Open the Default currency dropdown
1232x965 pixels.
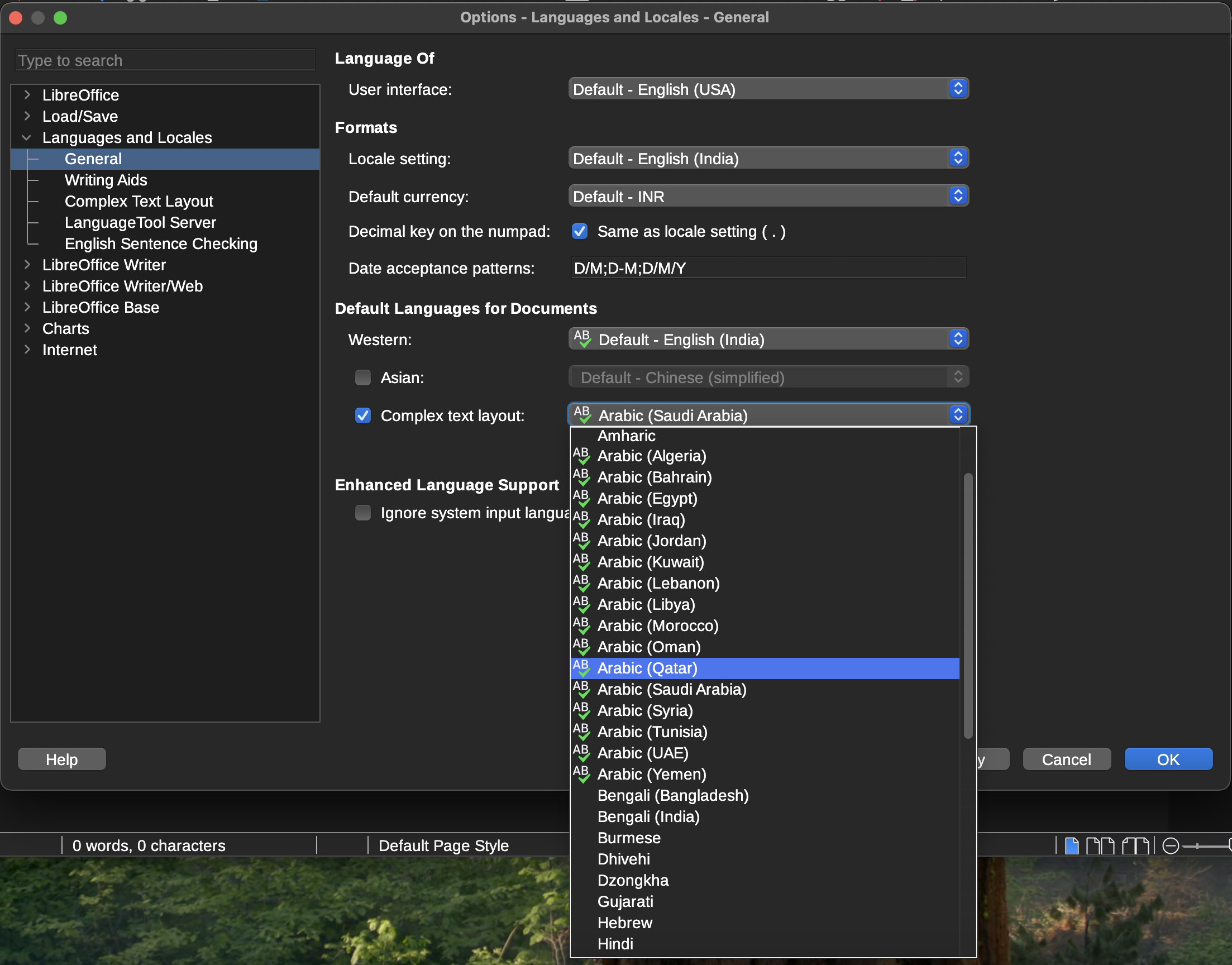click(768, 196)
